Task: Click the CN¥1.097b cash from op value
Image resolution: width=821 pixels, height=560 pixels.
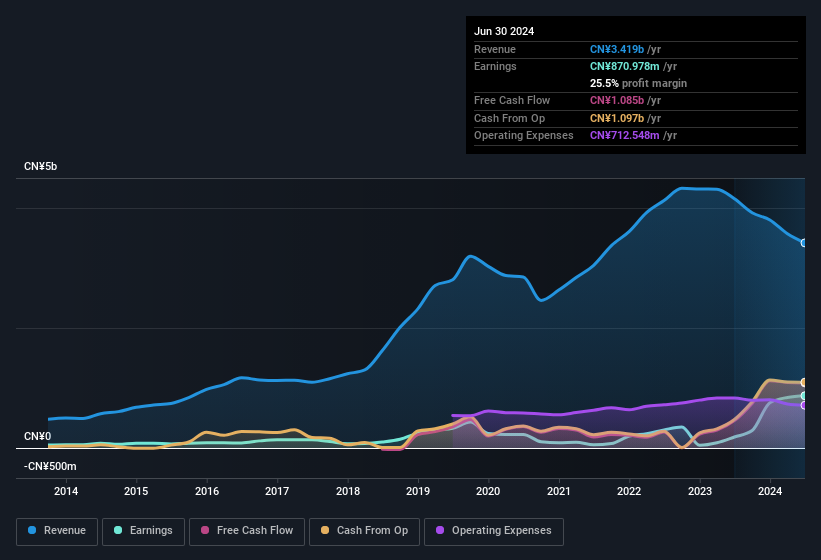Action: tap(617, 118)
